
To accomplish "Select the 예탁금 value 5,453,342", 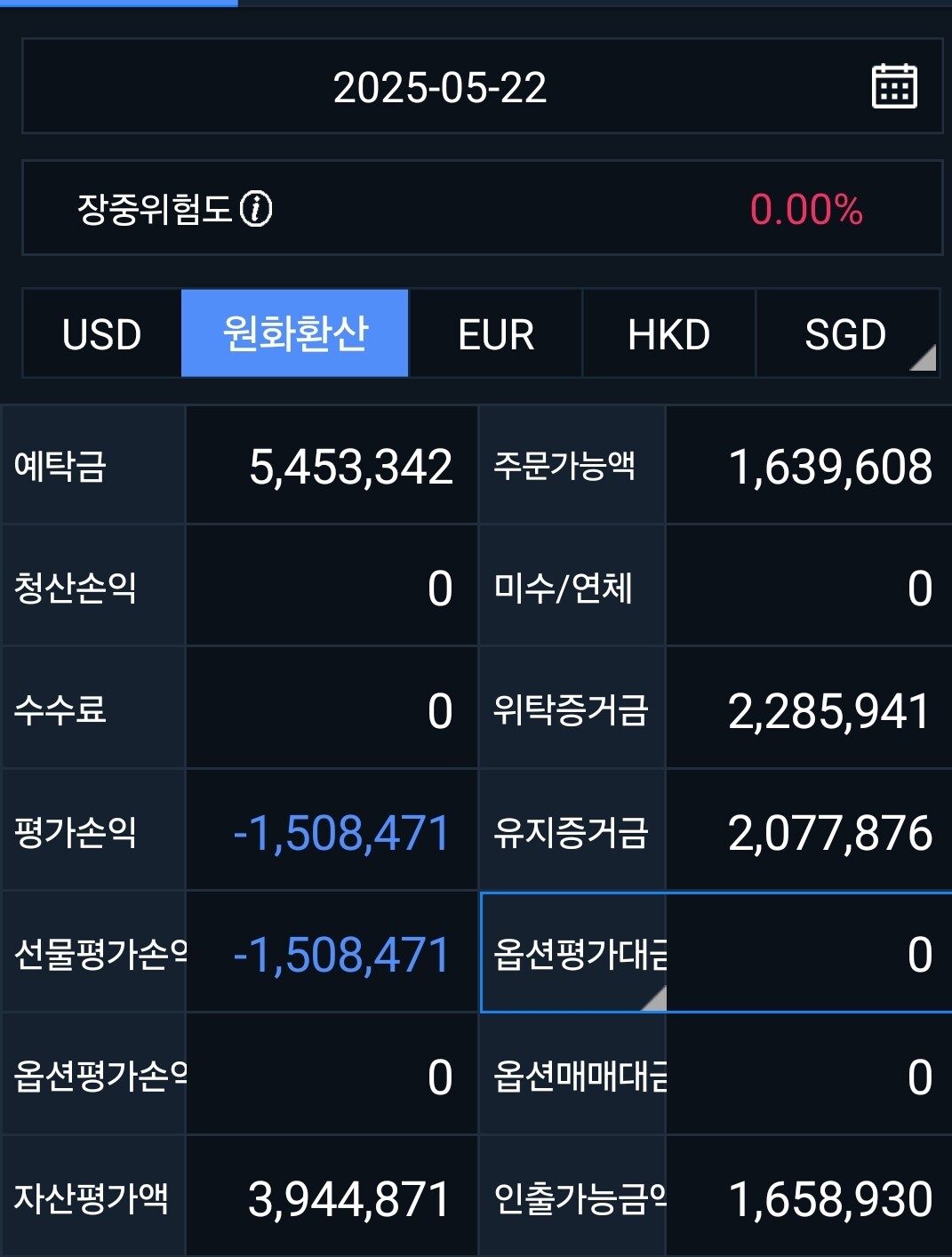I will tap(350, 467).
